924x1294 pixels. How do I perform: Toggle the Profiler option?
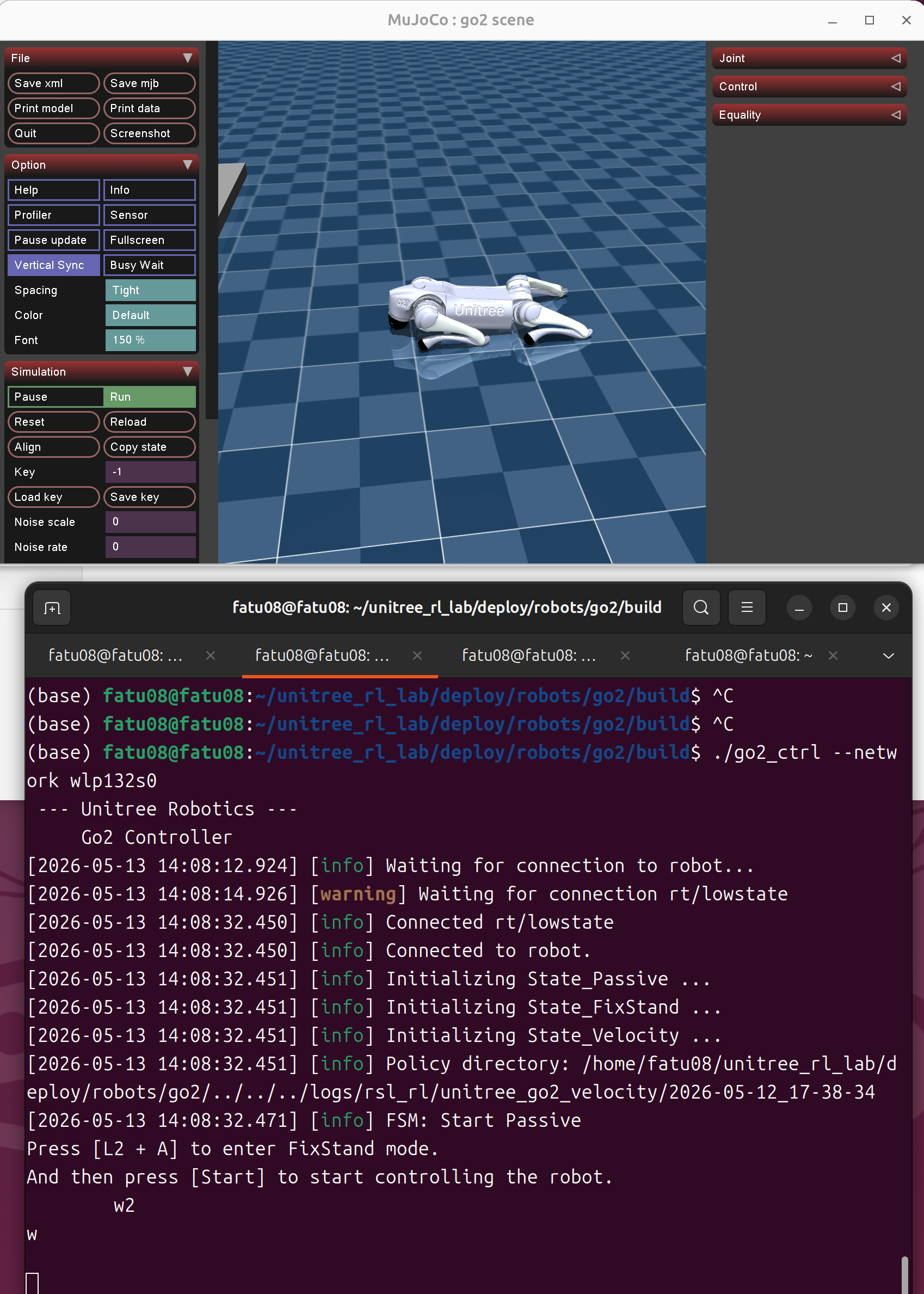pos(53,215)
